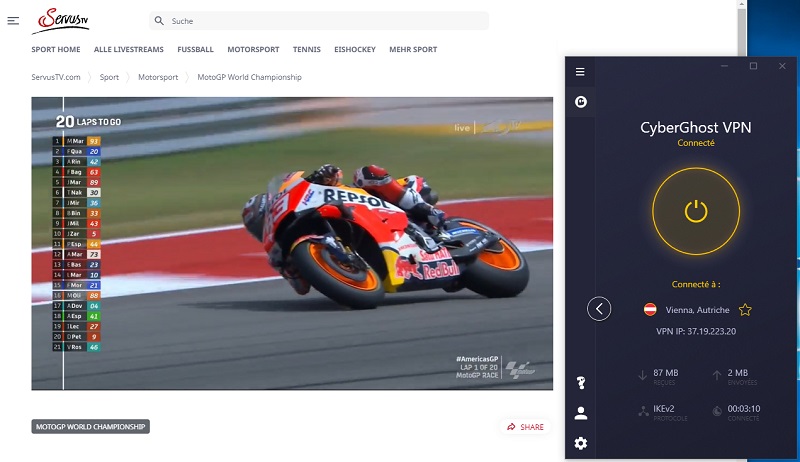Screen dimensions: 800x462
Task: Open the TENNIS section
Action: (x=307, y=49)
